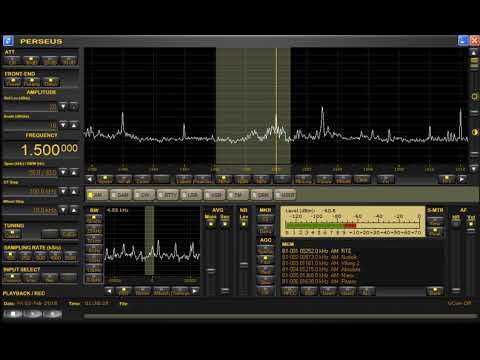
Task: Click the Perseus application icon in title bar
Action: (8, 41)
